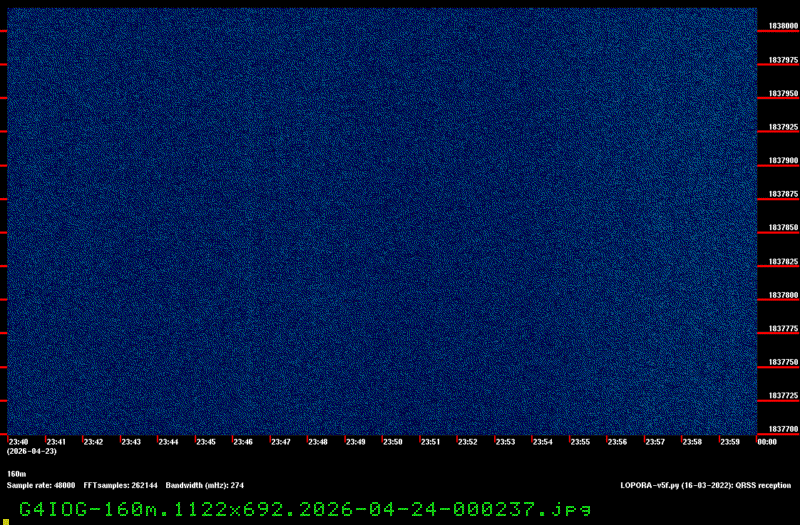The height and width of the screenshot is (525, 800).
Task: Click the 23:50 time marker
Action: coord(393,441)
